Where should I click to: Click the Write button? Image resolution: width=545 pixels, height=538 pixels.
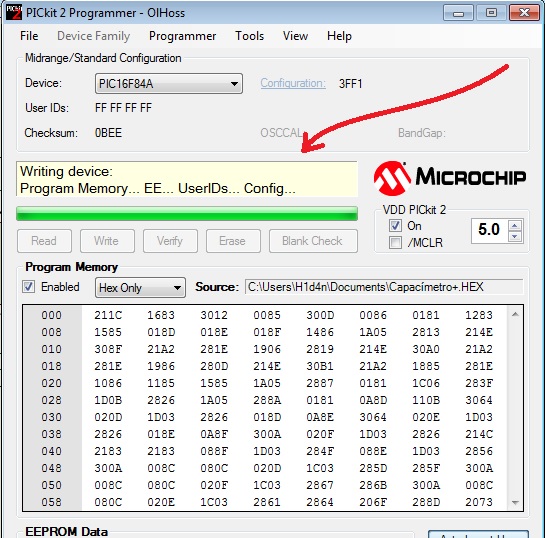click(x=107, y=241)
